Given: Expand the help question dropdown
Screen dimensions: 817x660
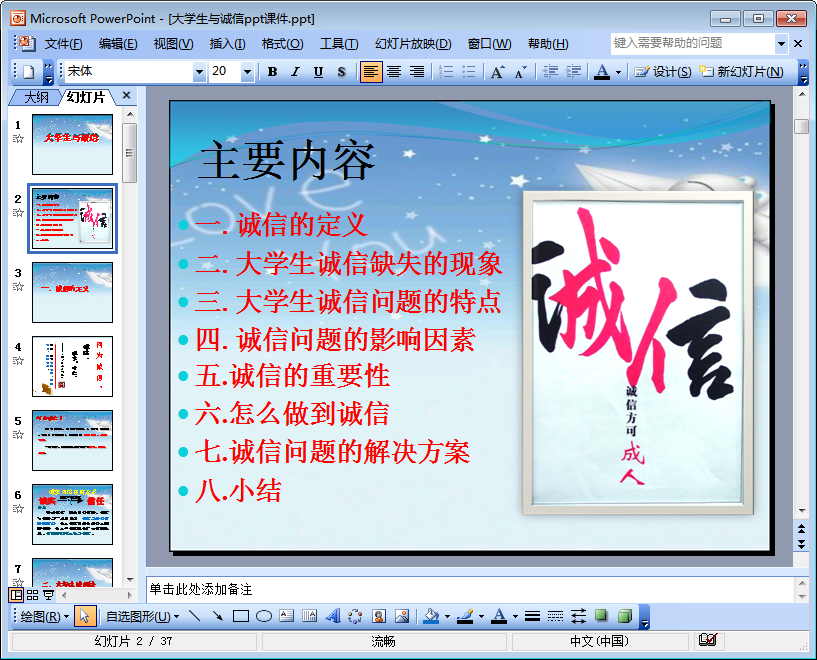Looking at the screenshot, I should click(x=781, y=44).
